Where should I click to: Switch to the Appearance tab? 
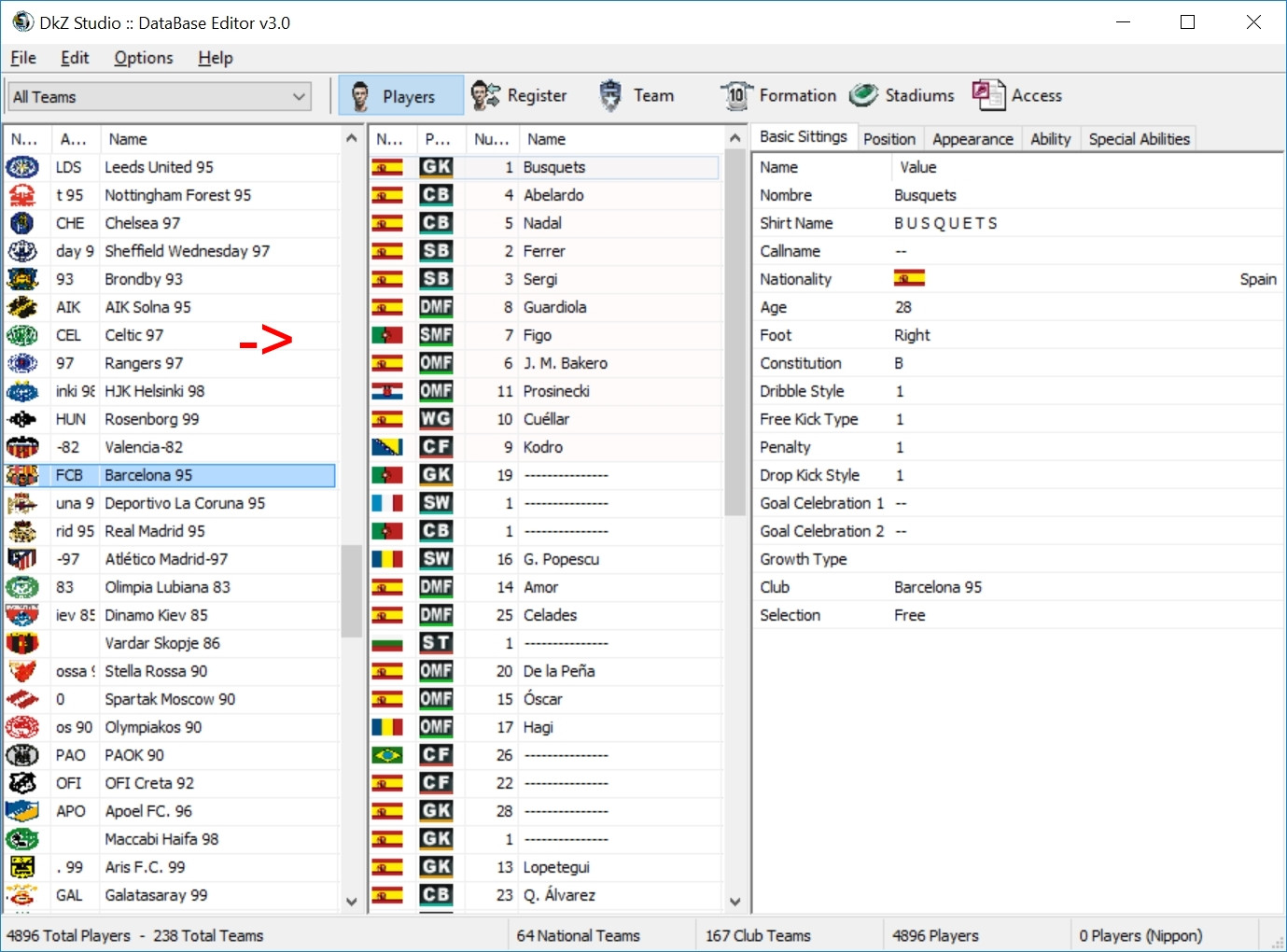972,139
